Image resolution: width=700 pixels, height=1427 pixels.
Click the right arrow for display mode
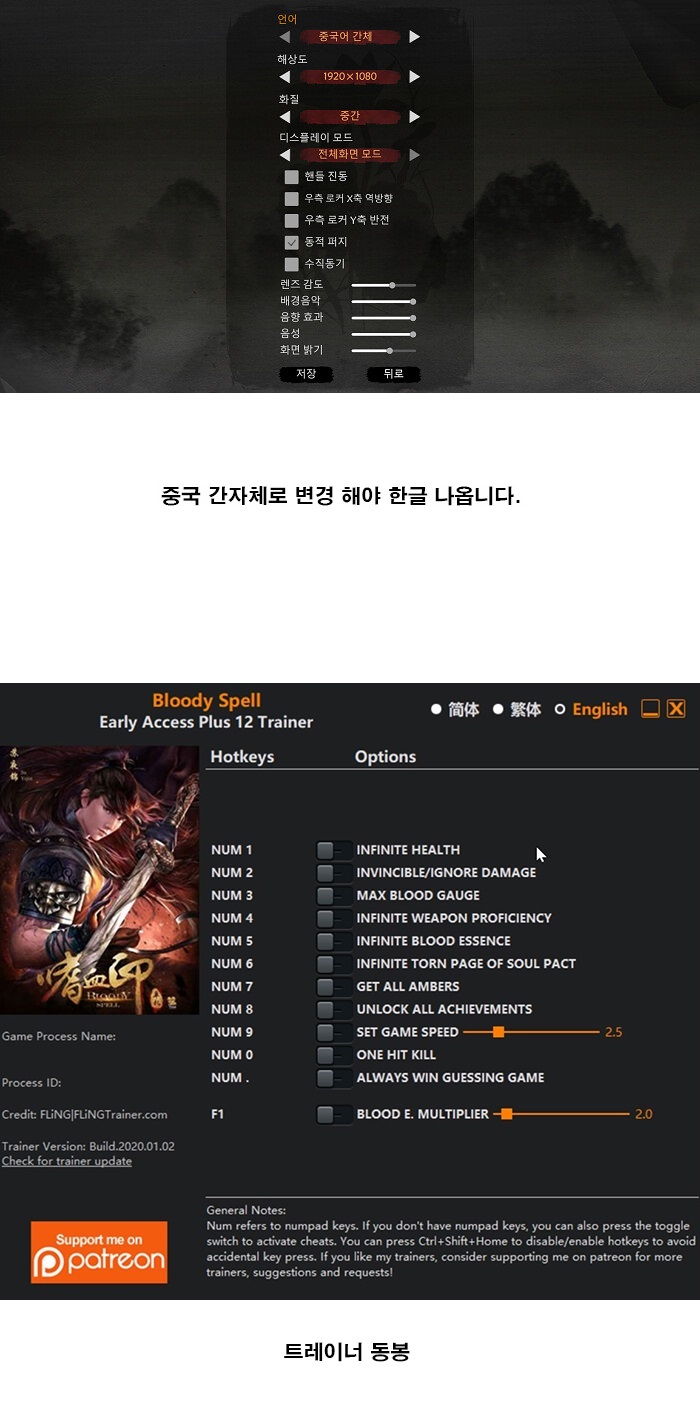pos(414,155)
